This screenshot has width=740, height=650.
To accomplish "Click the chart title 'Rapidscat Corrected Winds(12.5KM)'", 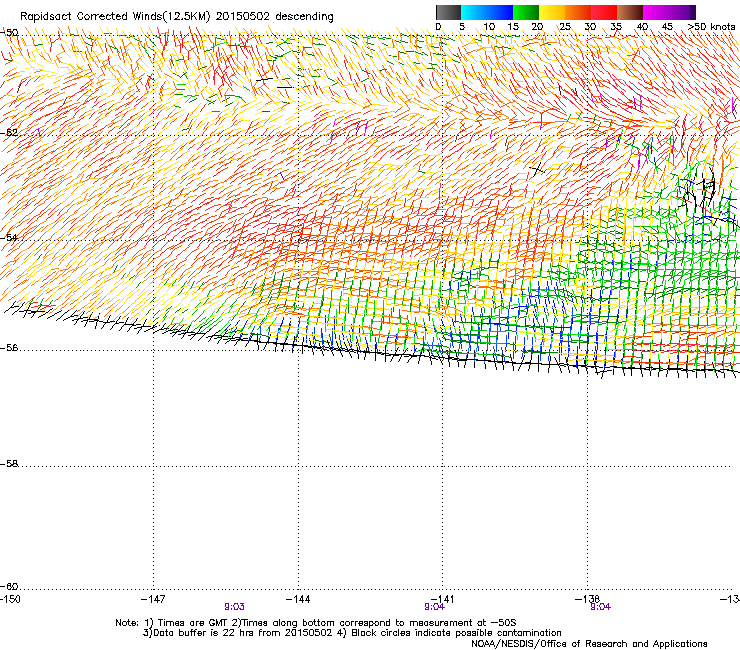I will (x=115, y=17).
